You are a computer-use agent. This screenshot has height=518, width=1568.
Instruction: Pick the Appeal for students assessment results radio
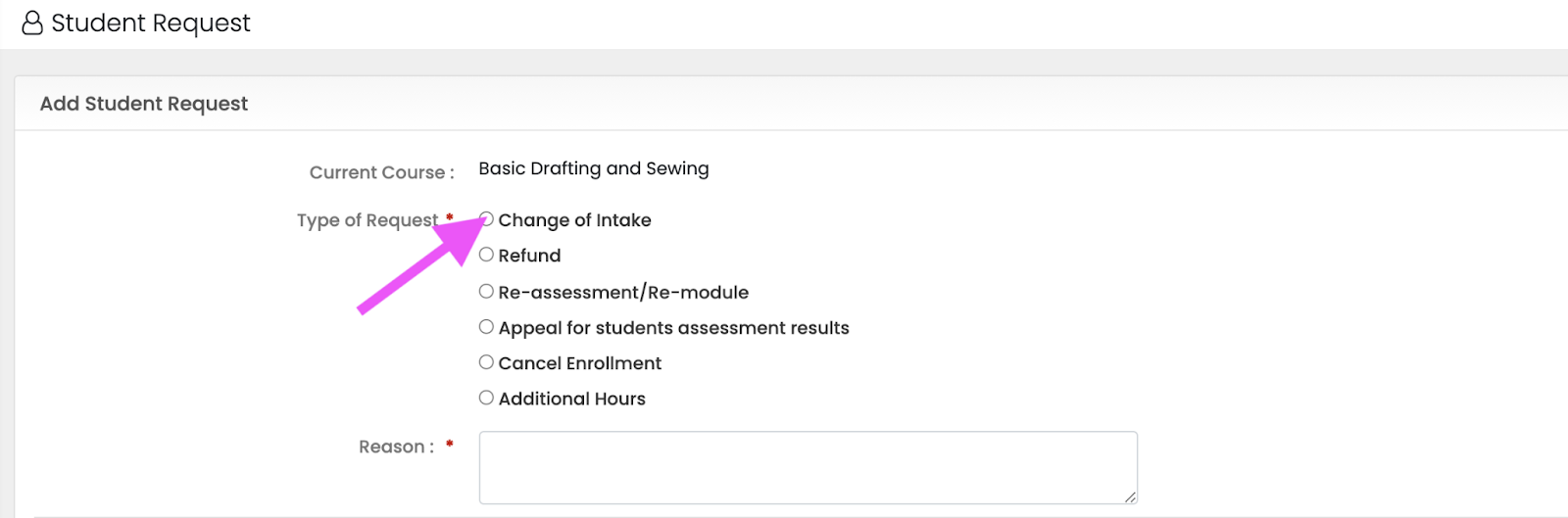pos(486,327)
